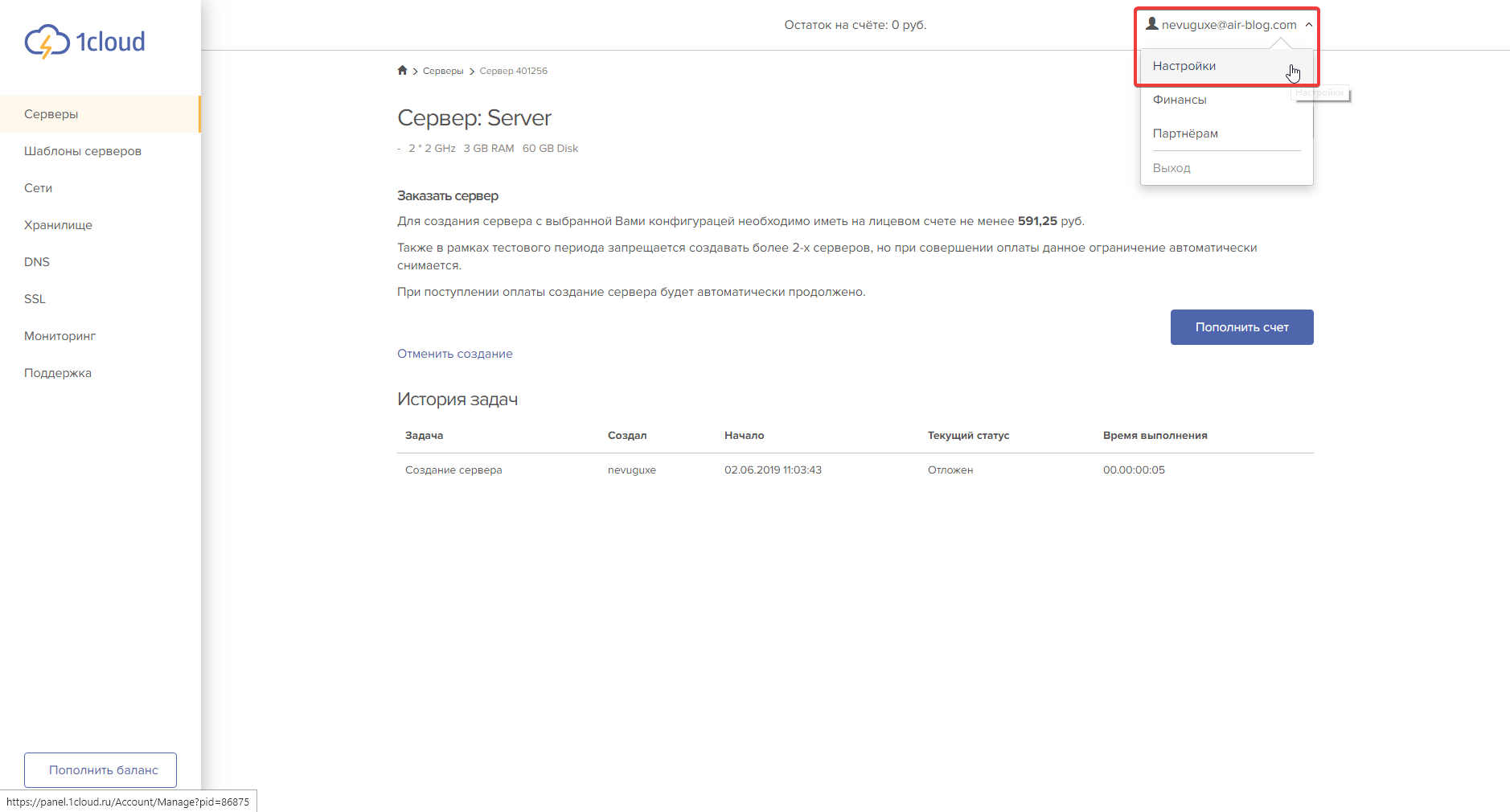This screenshot has width=1510, height=812.
Task: Click the home breadcrumb icon
Action: click(402, 71)
